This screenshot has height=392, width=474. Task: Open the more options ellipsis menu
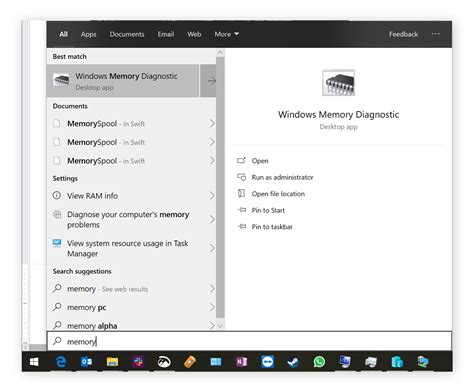435,34
